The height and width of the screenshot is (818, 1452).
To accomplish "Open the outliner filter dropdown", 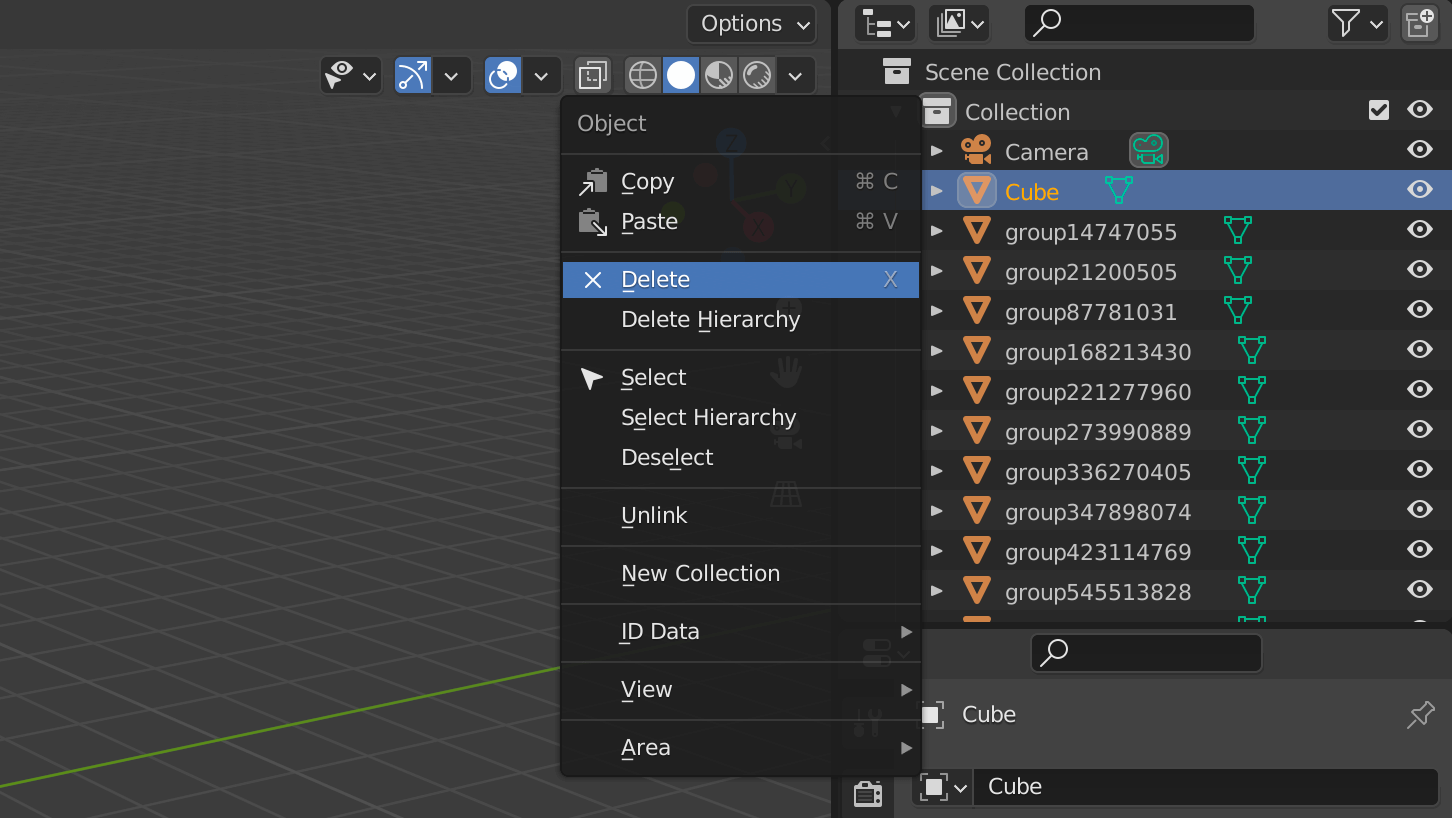I will pyautogui.click(x=1357, y=23).
